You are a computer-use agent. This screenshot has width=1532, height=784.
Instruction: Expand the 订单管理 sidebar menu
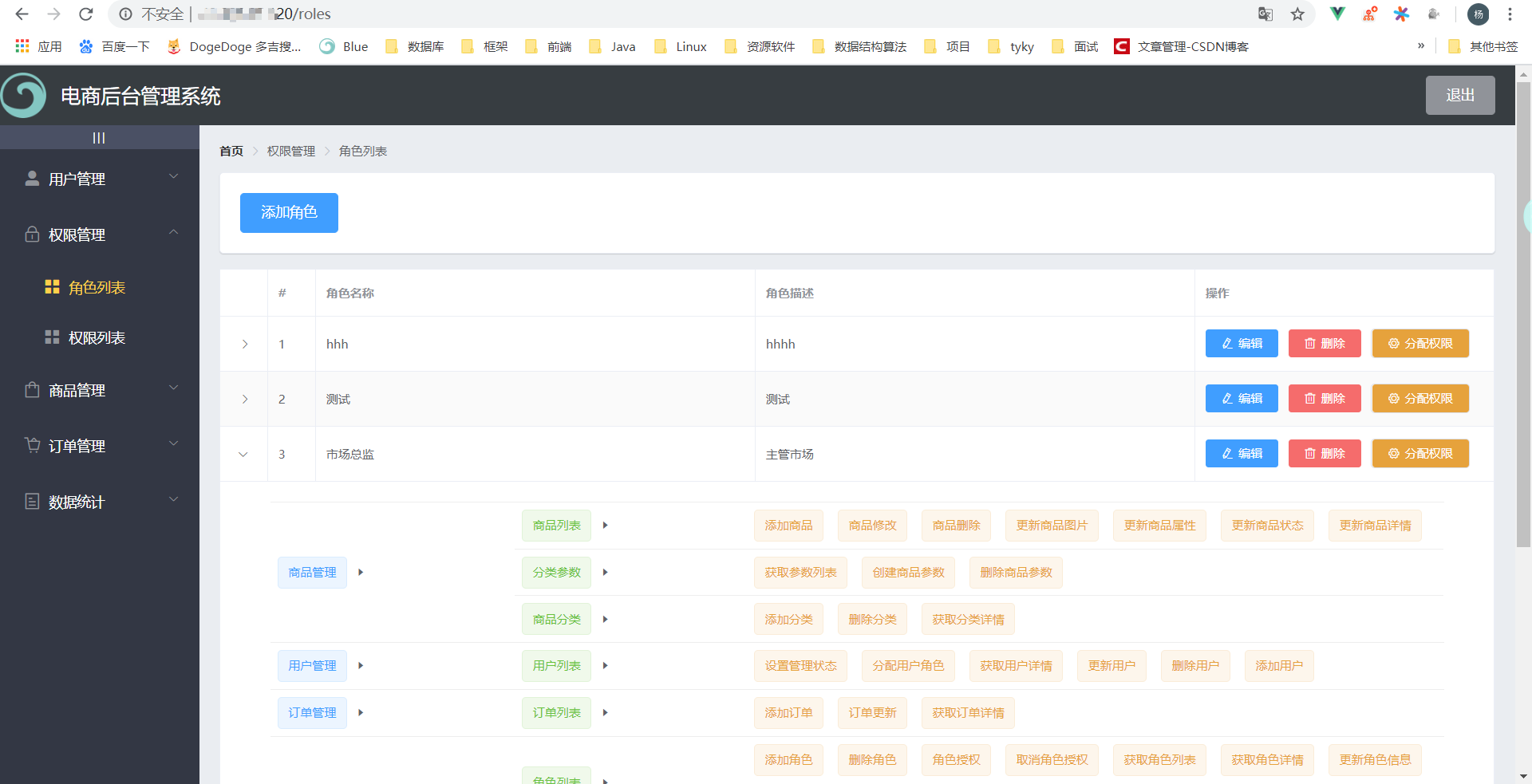pos(100,446)
